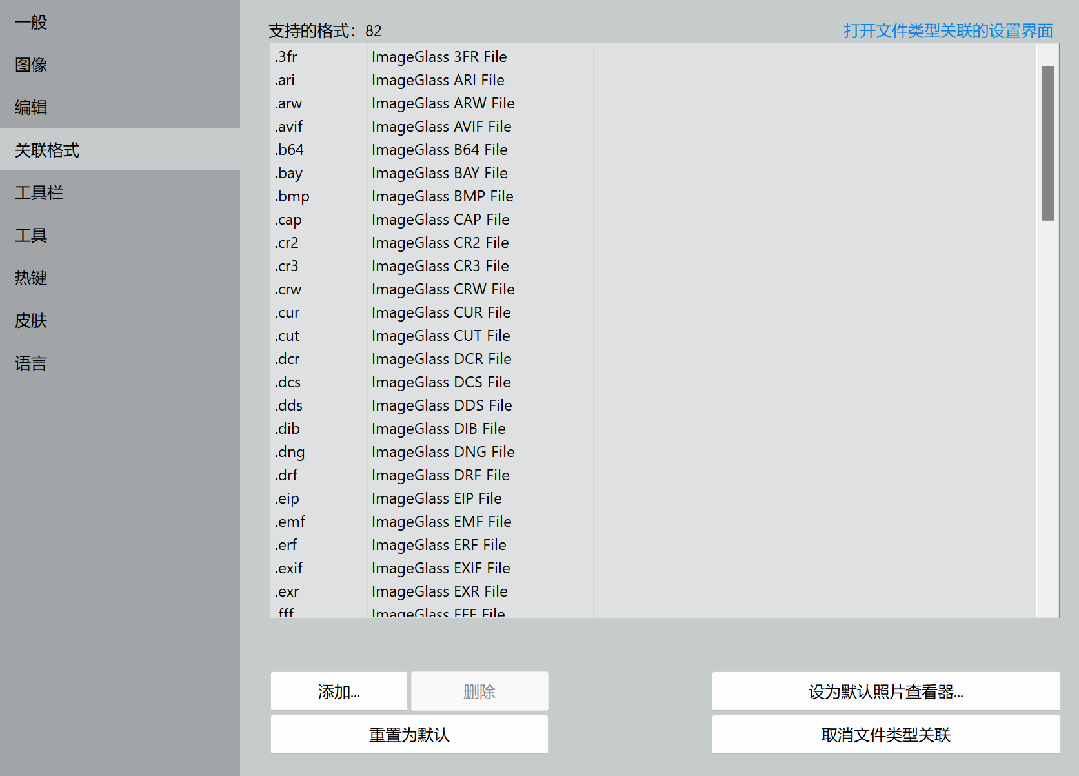The image size is (1079, 776).
Task: Click the ImageGlass DIB File description
Action: pos(438,429)
